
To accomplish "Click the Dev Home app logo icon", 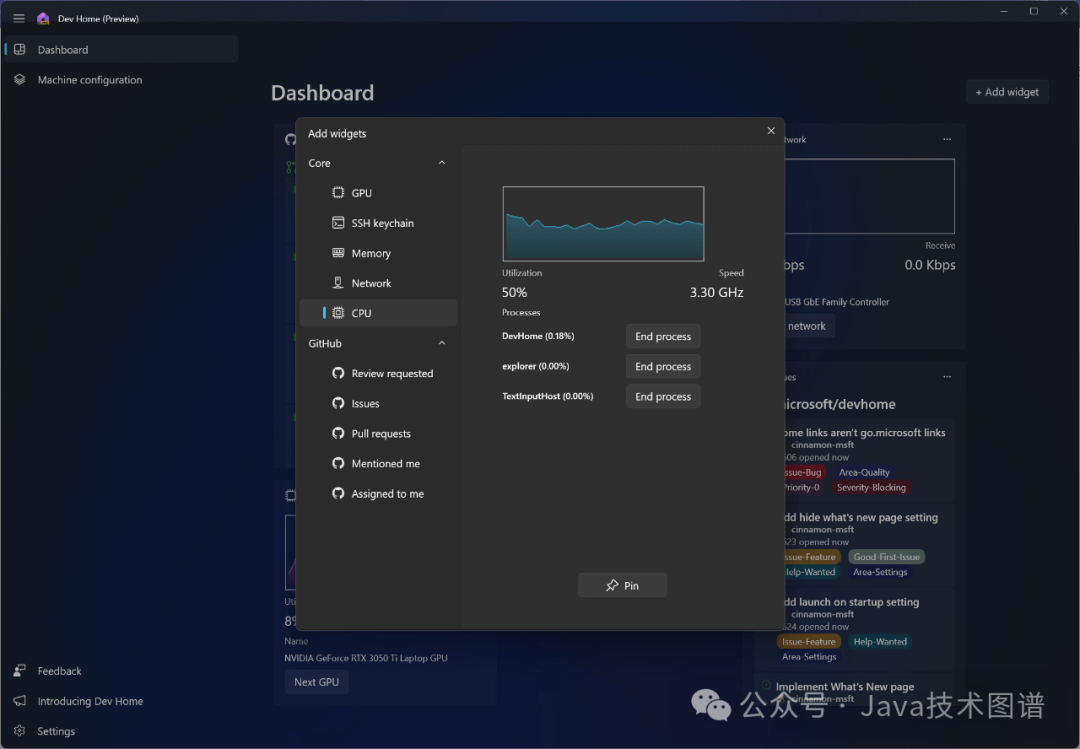I will tap(43, 19).
